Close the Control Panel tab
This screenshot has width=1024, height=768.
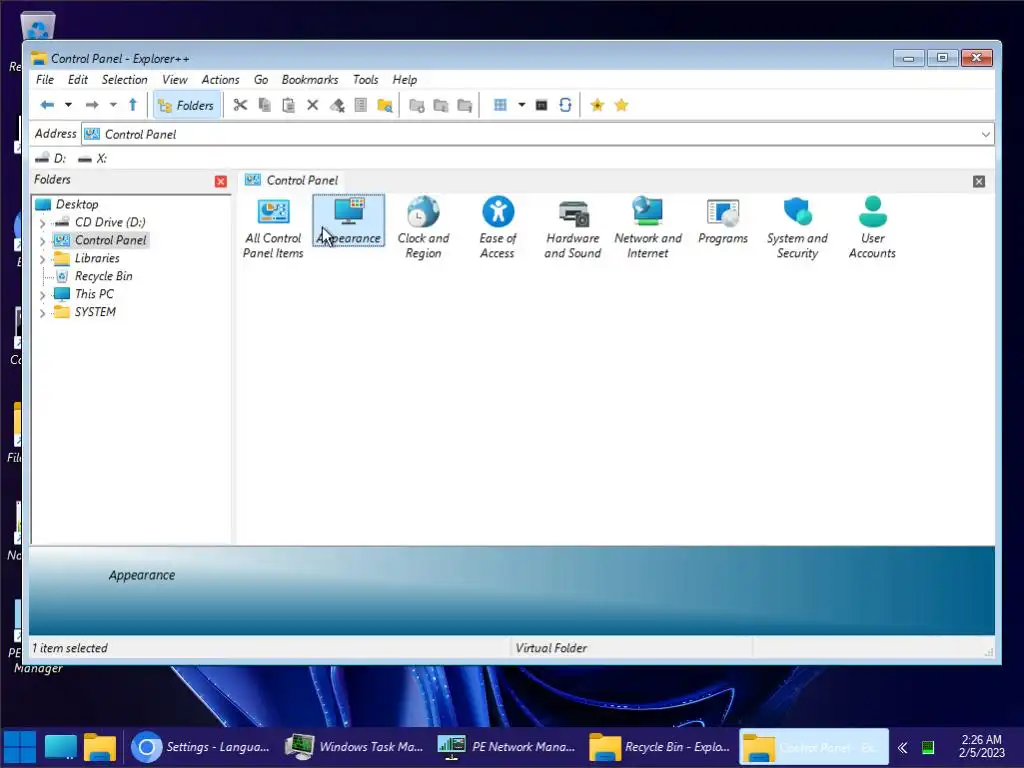click(x=978, y=182)
